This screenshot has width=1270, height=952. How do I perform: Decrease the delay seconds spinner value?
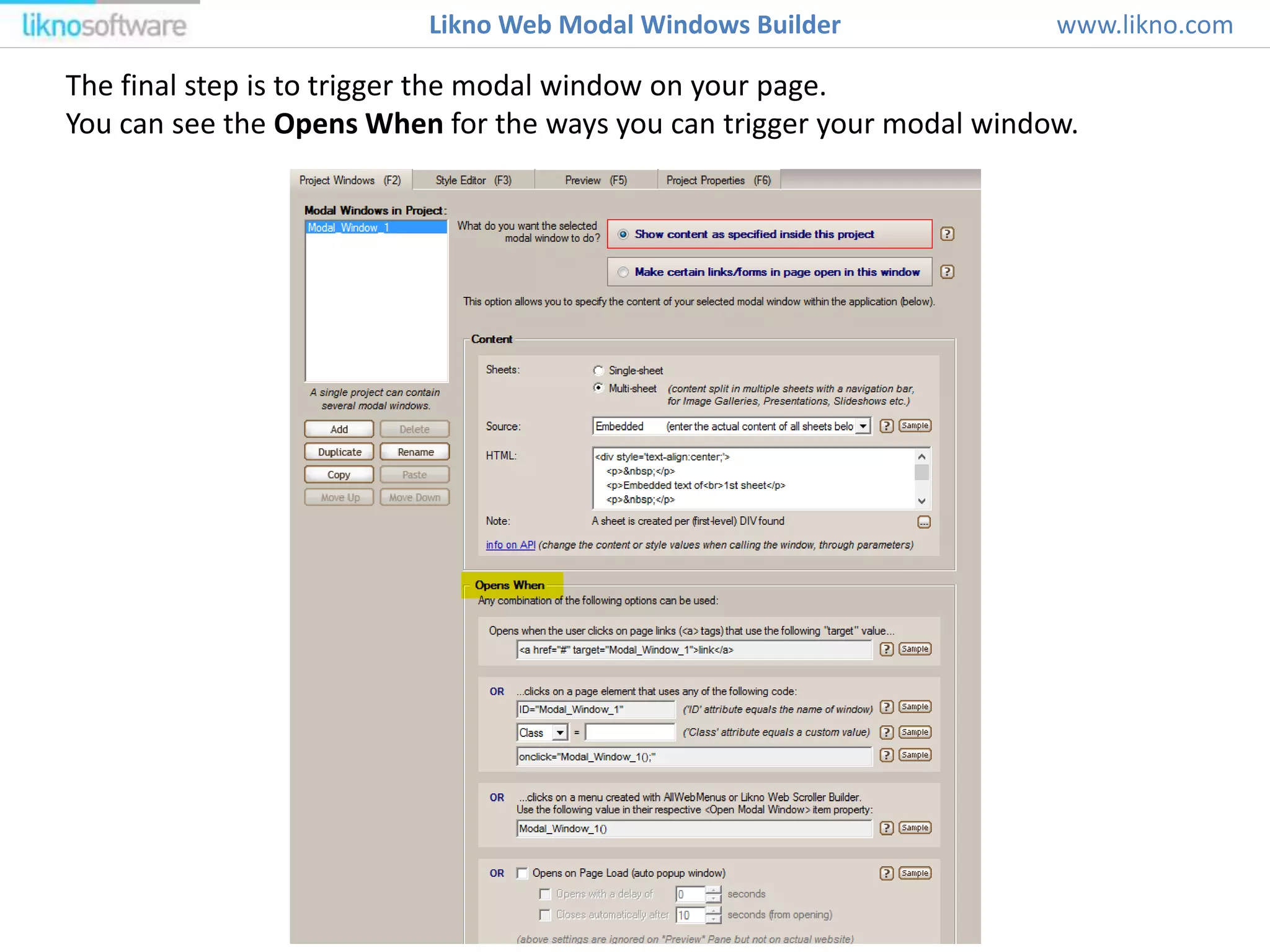tap(714, 898)
